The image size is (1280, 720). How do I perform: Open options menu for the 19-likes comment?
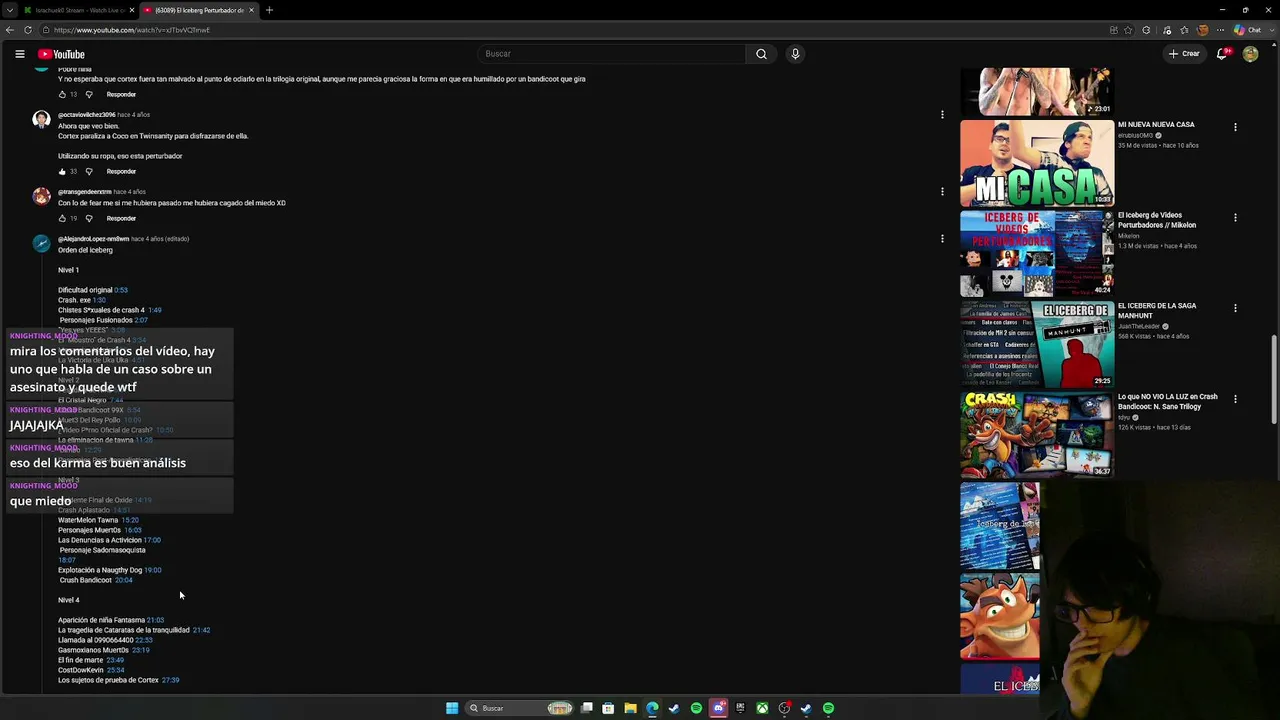942,192
